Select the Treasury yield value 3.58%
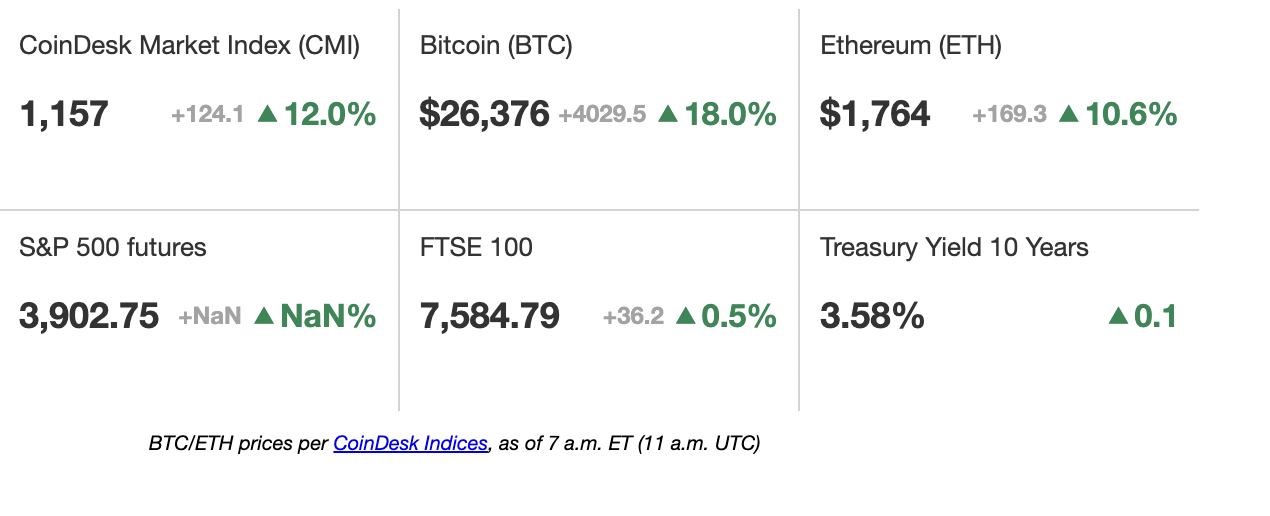The image size is (1270, 516). pos(872,316)
